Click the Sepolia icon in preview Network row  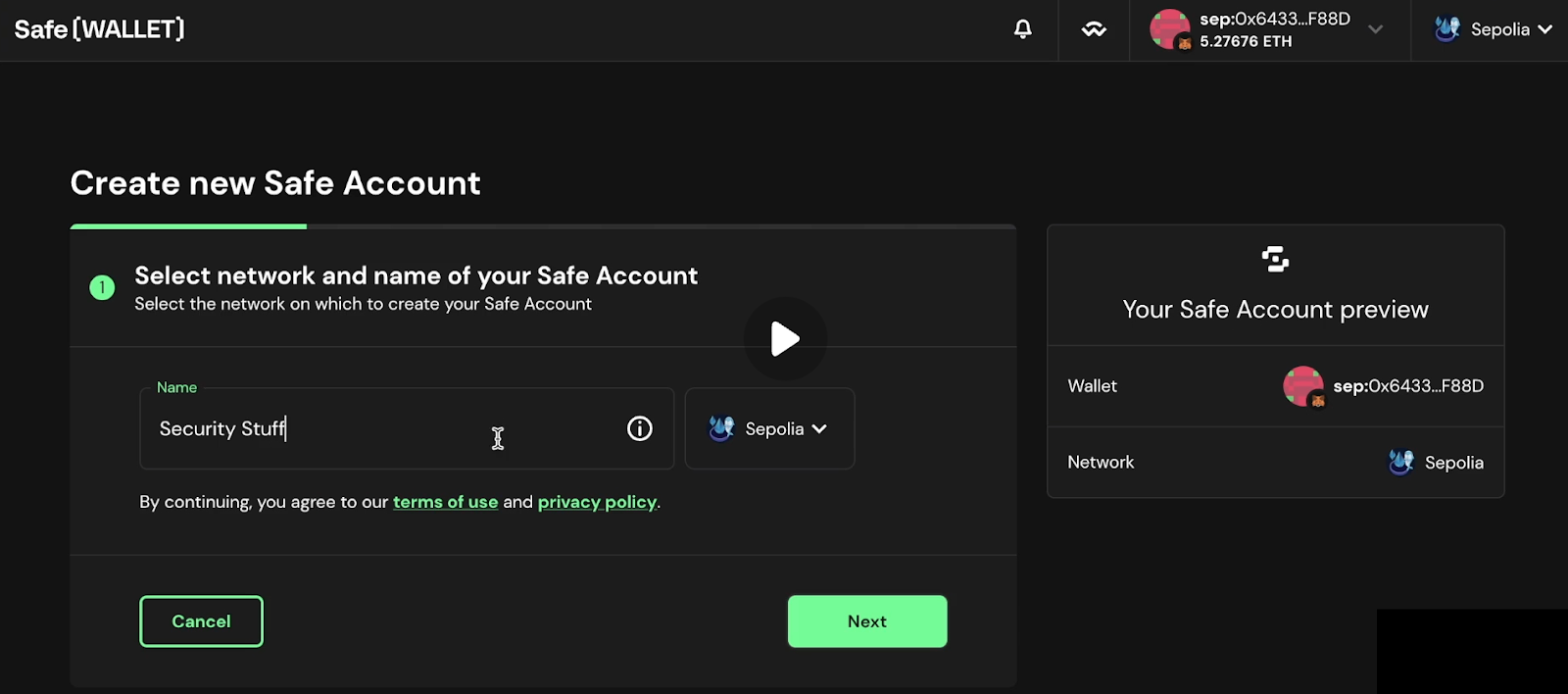click(x=1400, y=462)
